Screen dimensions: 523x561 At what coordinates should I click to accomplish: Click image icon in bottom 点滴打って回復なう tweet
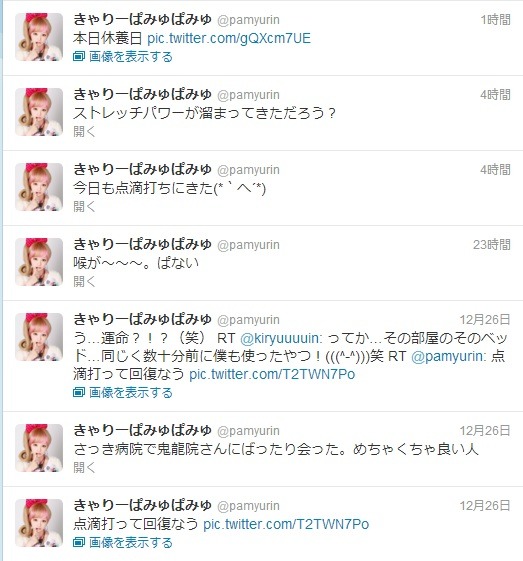tap(79, 542)
